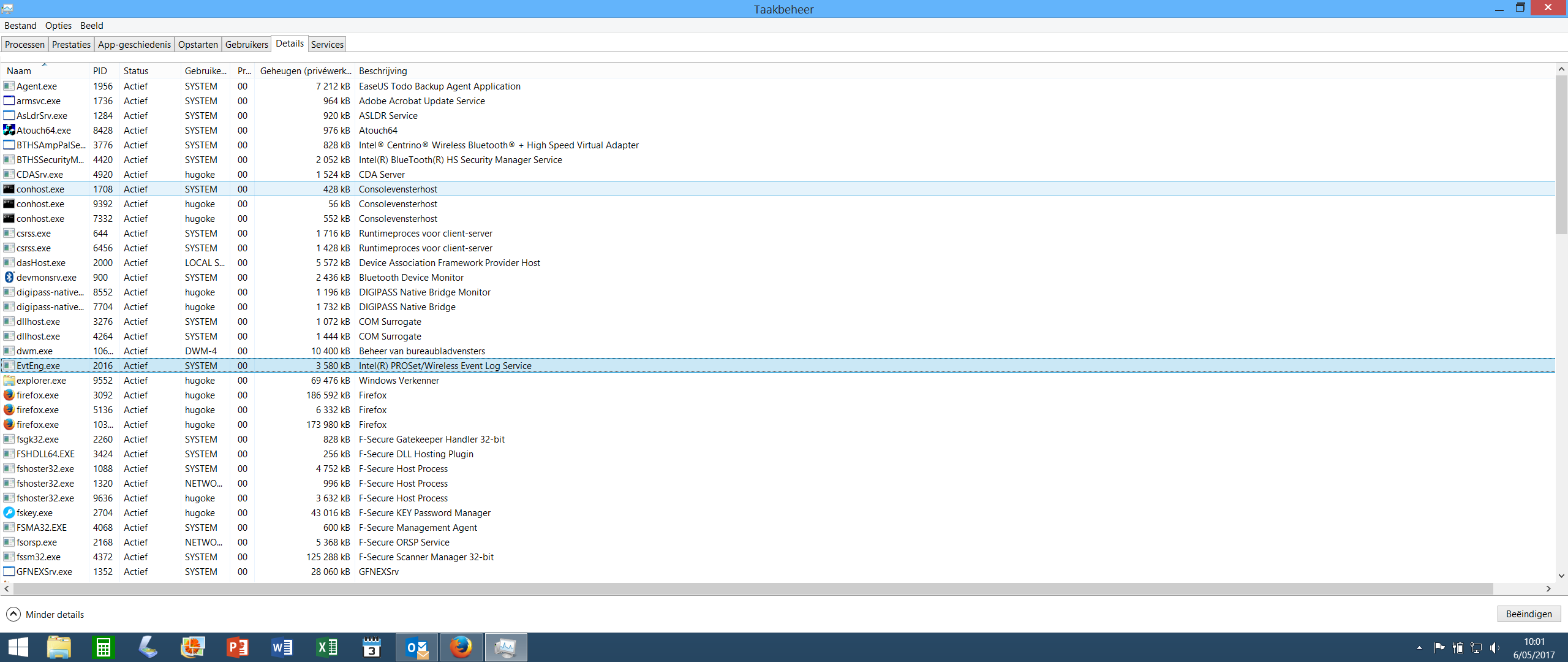Screen dimensions: 1568x662
Task: Click the console icon of conhost.exe PID 9392
Action: coord(9,204)
